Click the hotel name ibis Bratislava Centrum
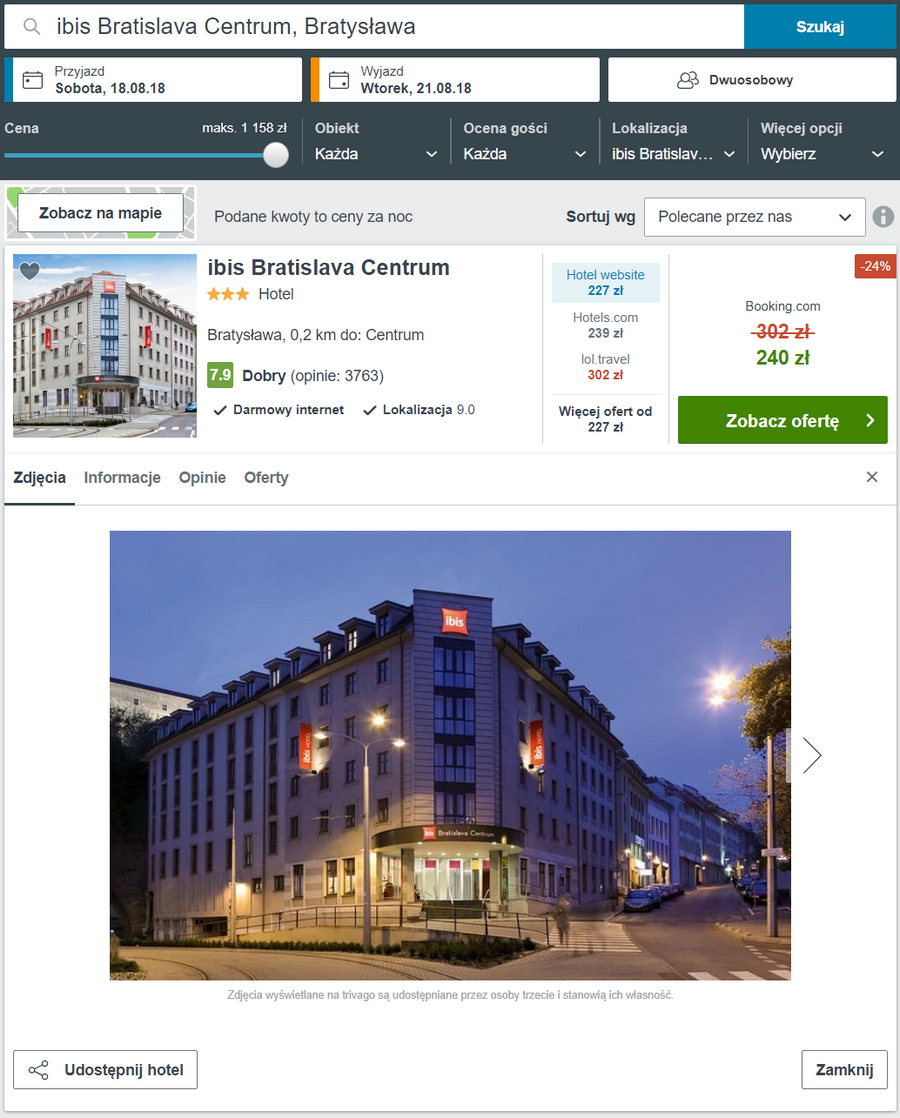Screen dimensions: 900x1118 pyautogui.click(x=329, y=267)
